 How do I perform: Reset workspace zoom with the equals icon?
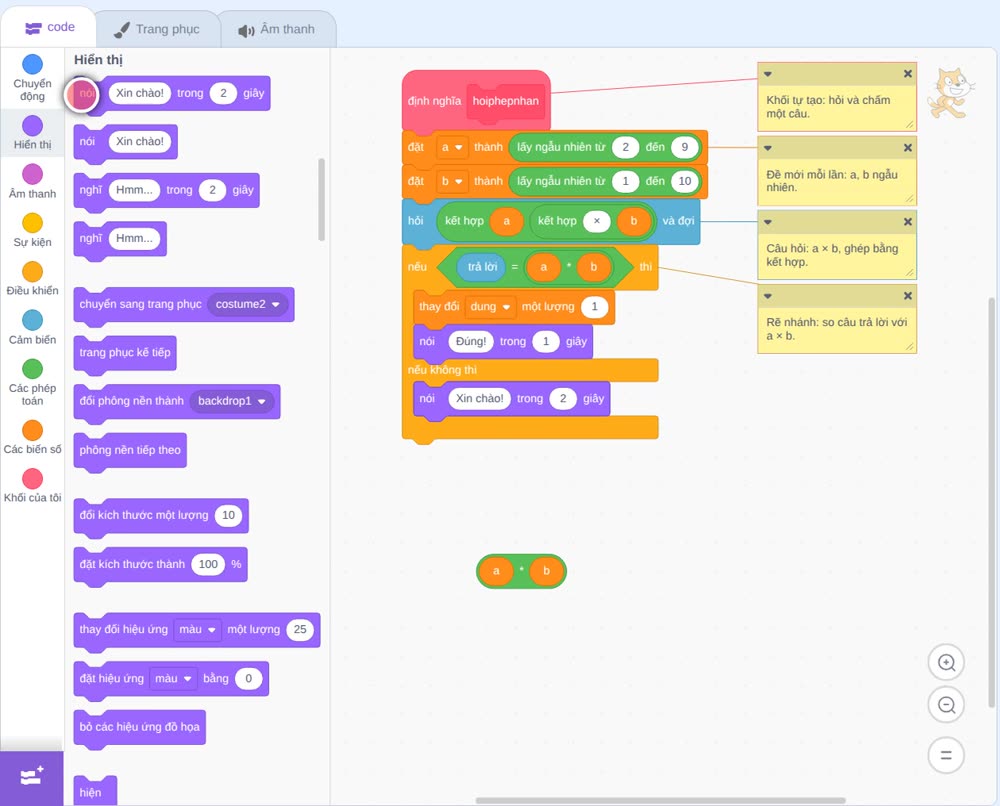click(946, 755)
